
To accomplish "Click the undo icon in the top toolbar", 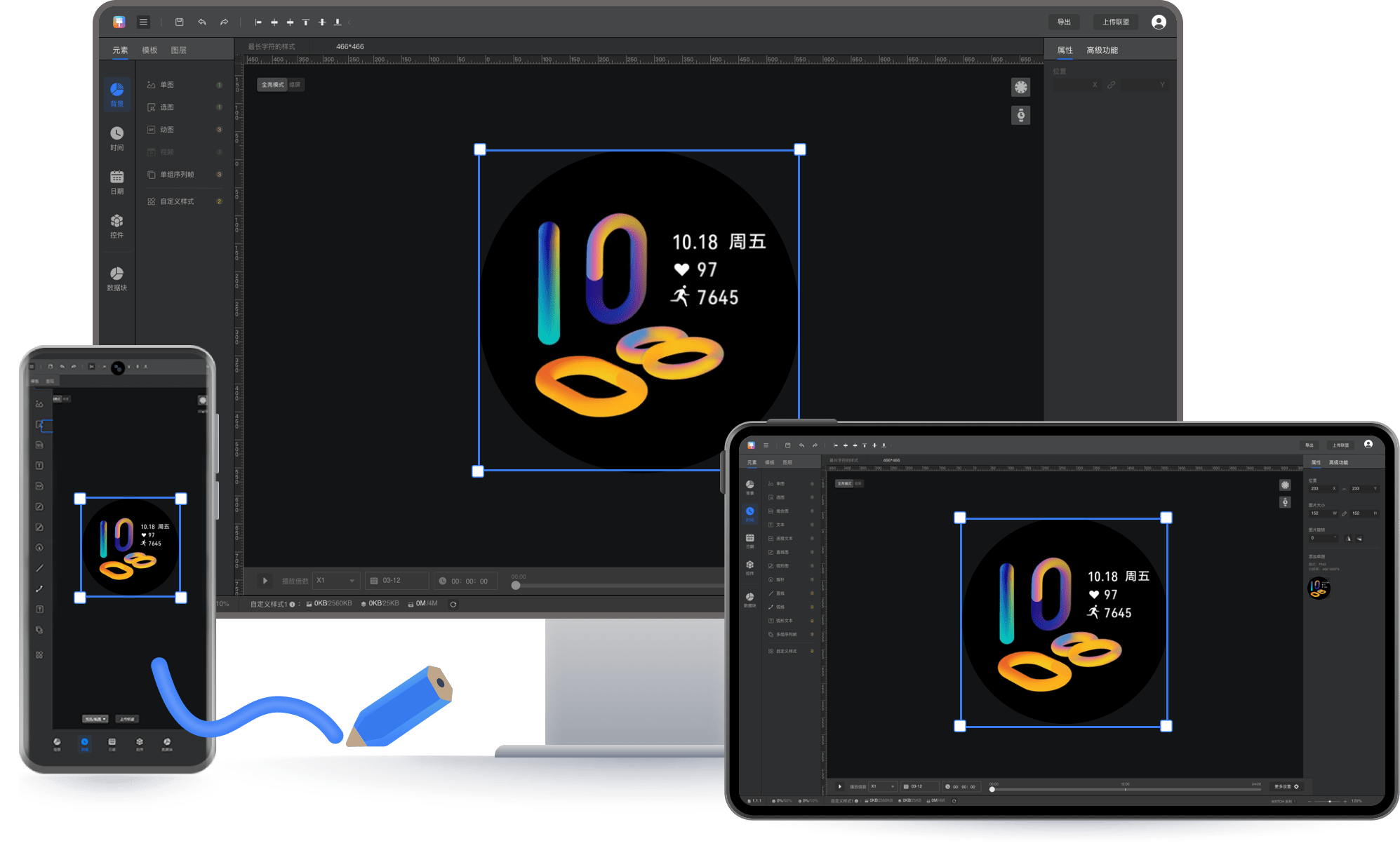I will tap(203, 22).
